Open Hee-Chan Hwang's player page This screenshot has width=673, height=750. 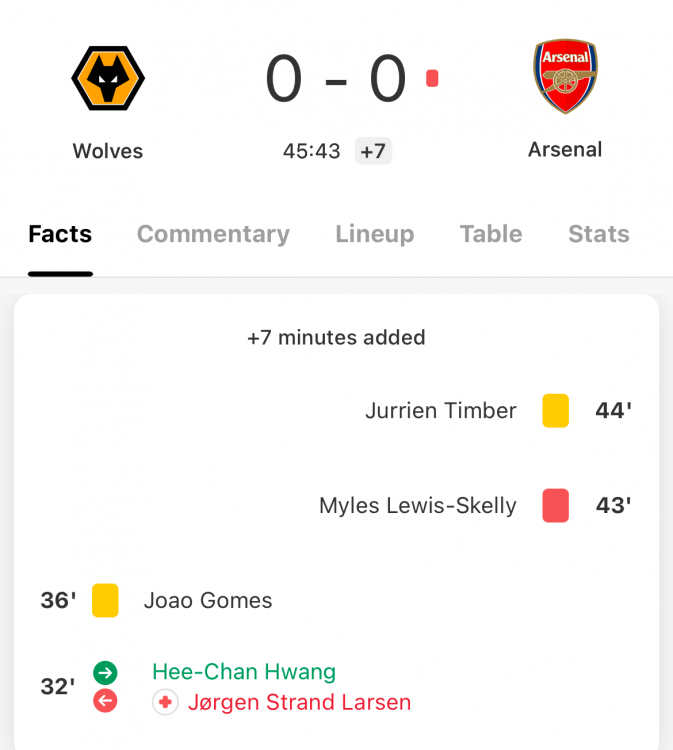click(244, 672)
